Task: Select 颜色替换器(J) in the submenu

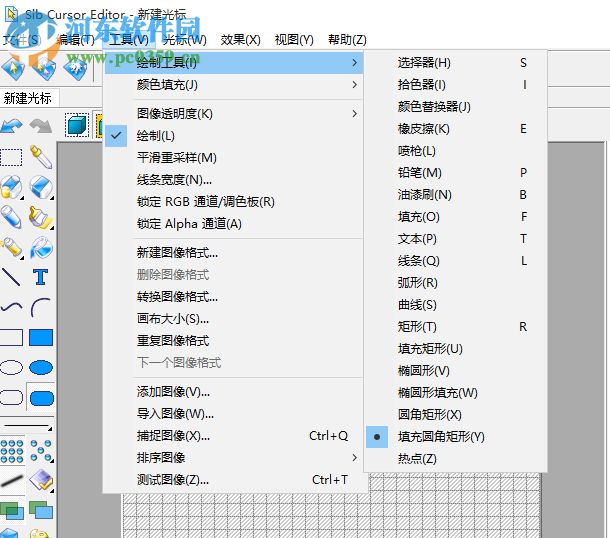Action: click(456, 107)
